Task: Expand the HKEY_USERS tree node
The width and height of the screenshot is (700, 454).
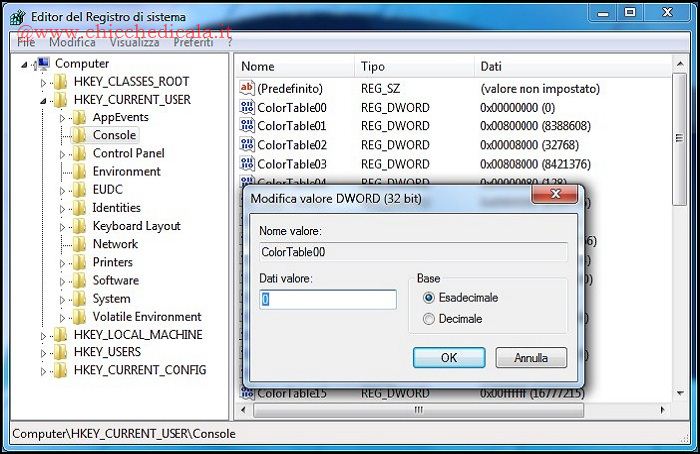Action: coord(43,353)
